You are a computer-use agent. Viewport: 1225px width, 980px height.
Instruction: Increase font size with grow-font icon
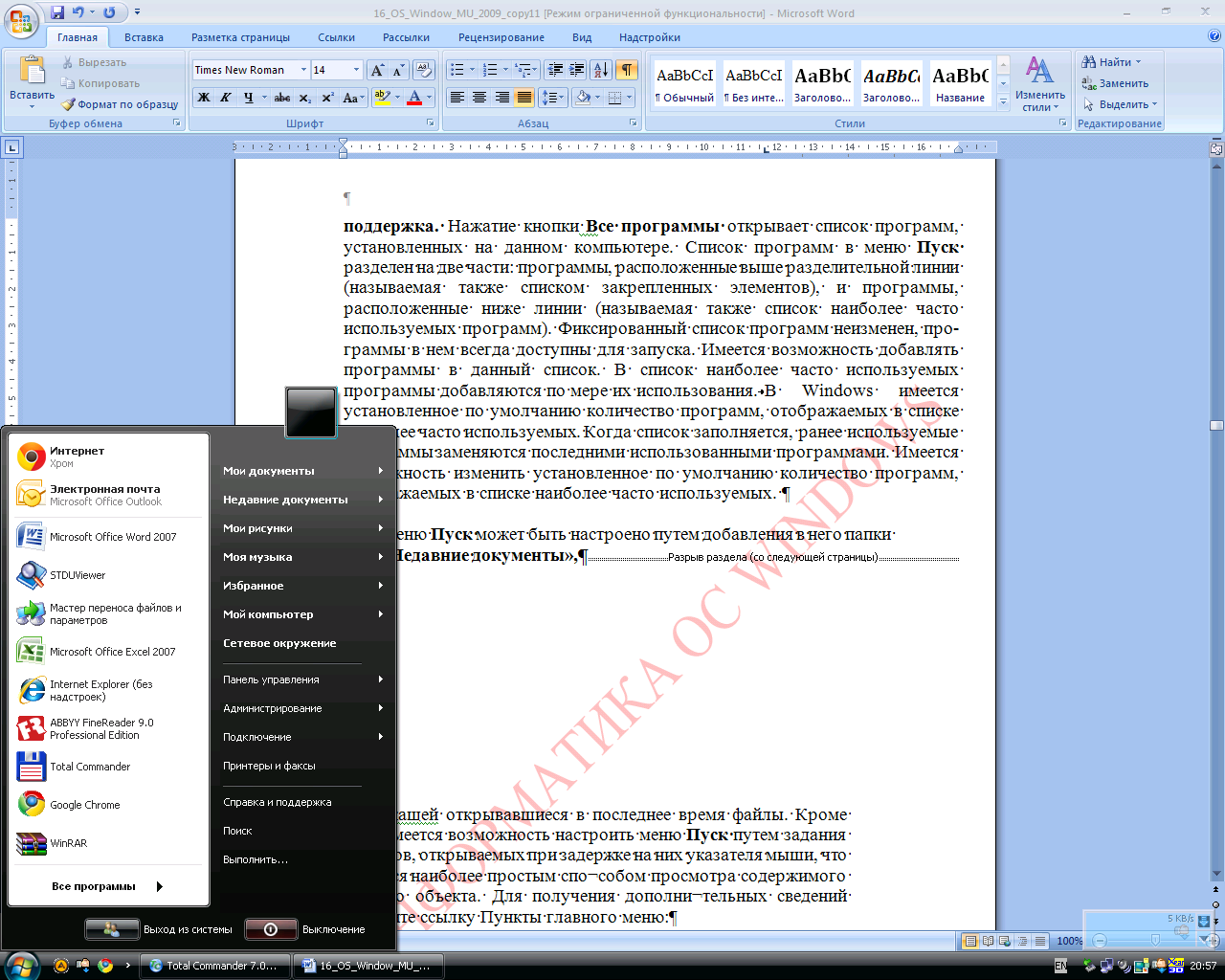click(x=377, y=70)
